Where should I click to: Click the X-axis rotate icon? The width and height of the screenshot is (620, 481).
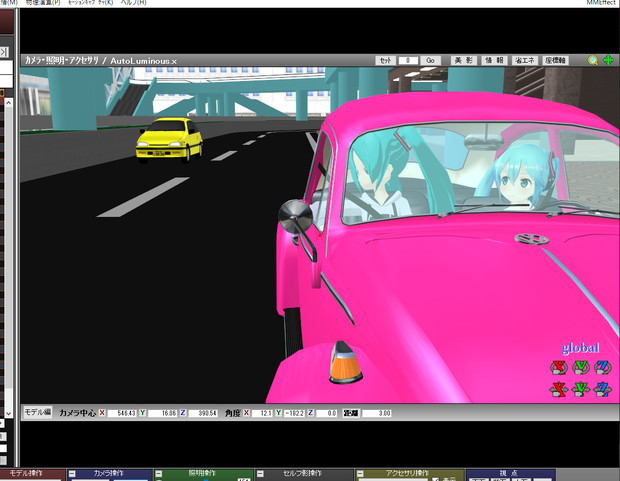tap(559, 368)
